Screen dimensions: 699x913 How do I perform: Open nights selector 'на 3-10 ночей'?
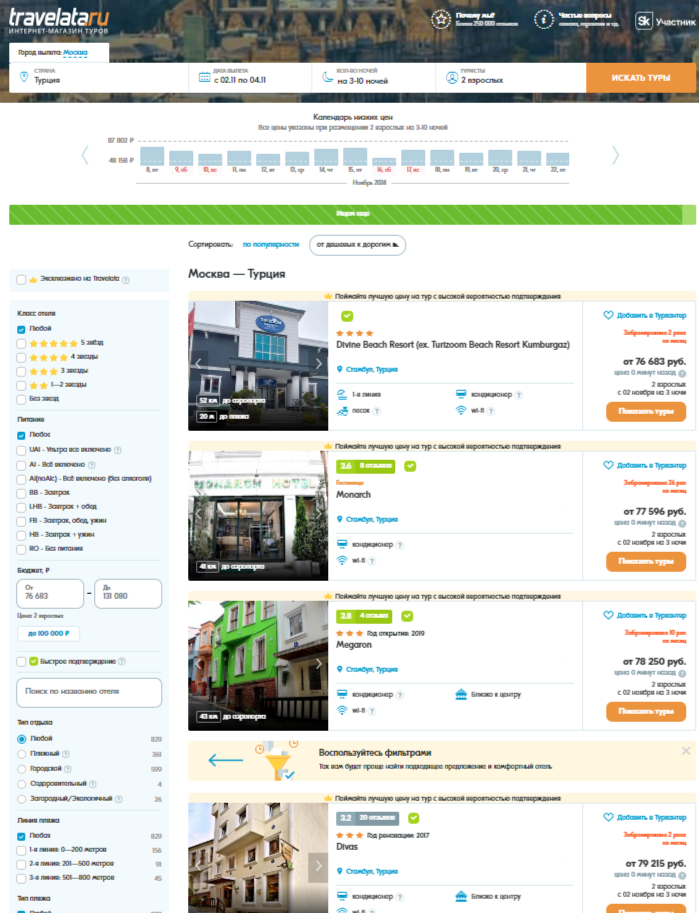373,77
